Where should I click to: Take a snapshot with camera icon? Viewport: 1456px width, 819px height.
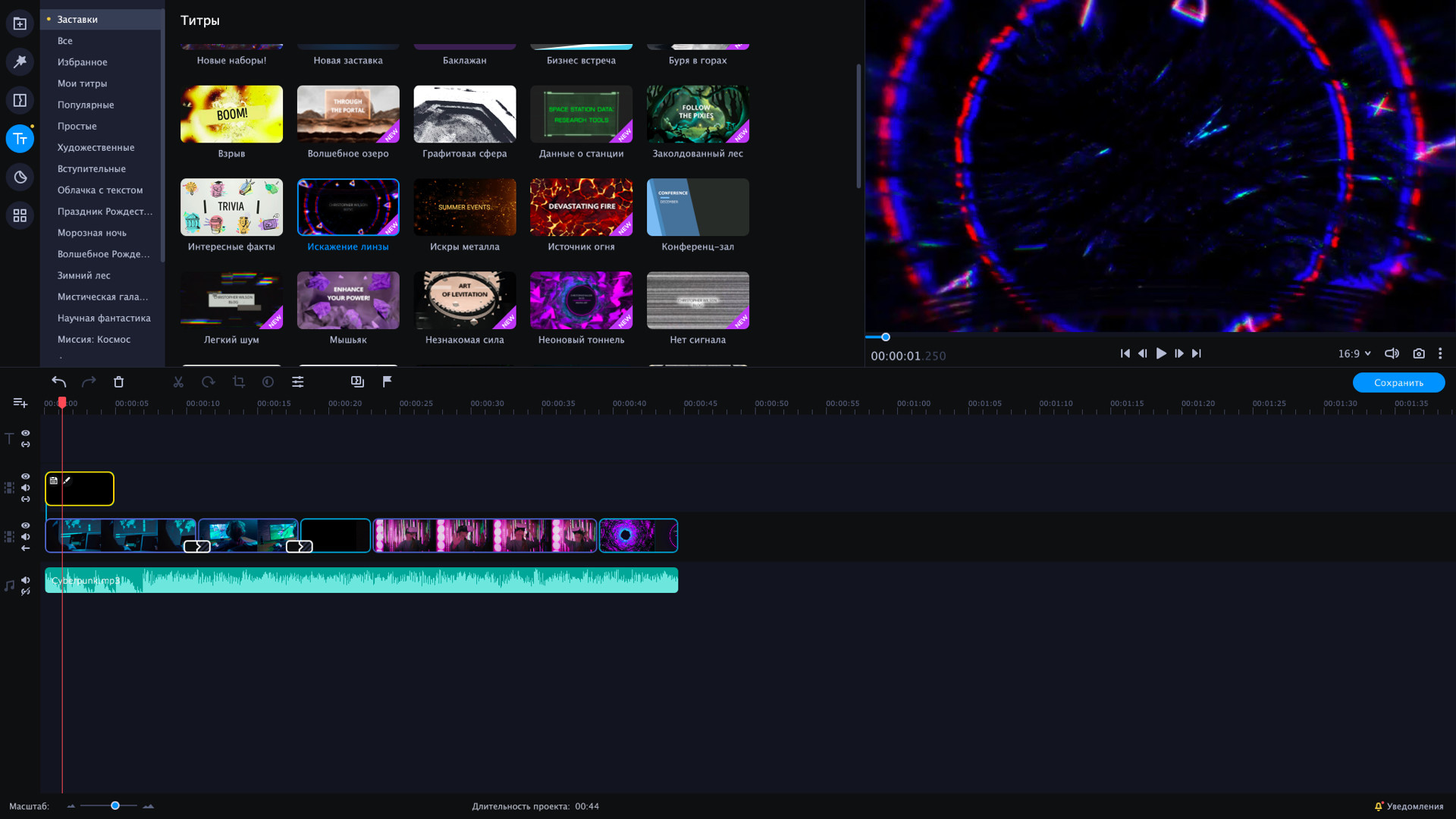[1419, 353]
